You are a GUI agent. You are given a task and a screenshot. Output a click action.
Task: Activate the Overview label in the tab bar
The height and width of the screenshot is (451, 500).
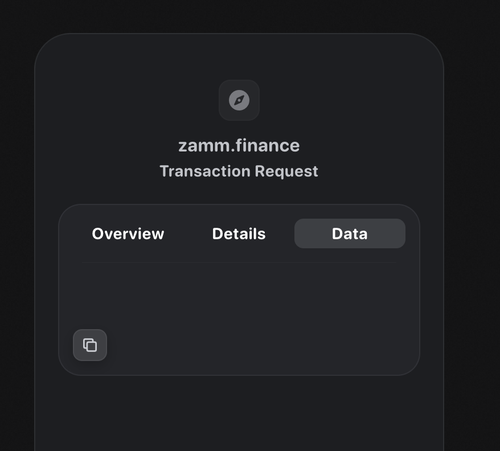pyautogui.click(x=128, y=234)
